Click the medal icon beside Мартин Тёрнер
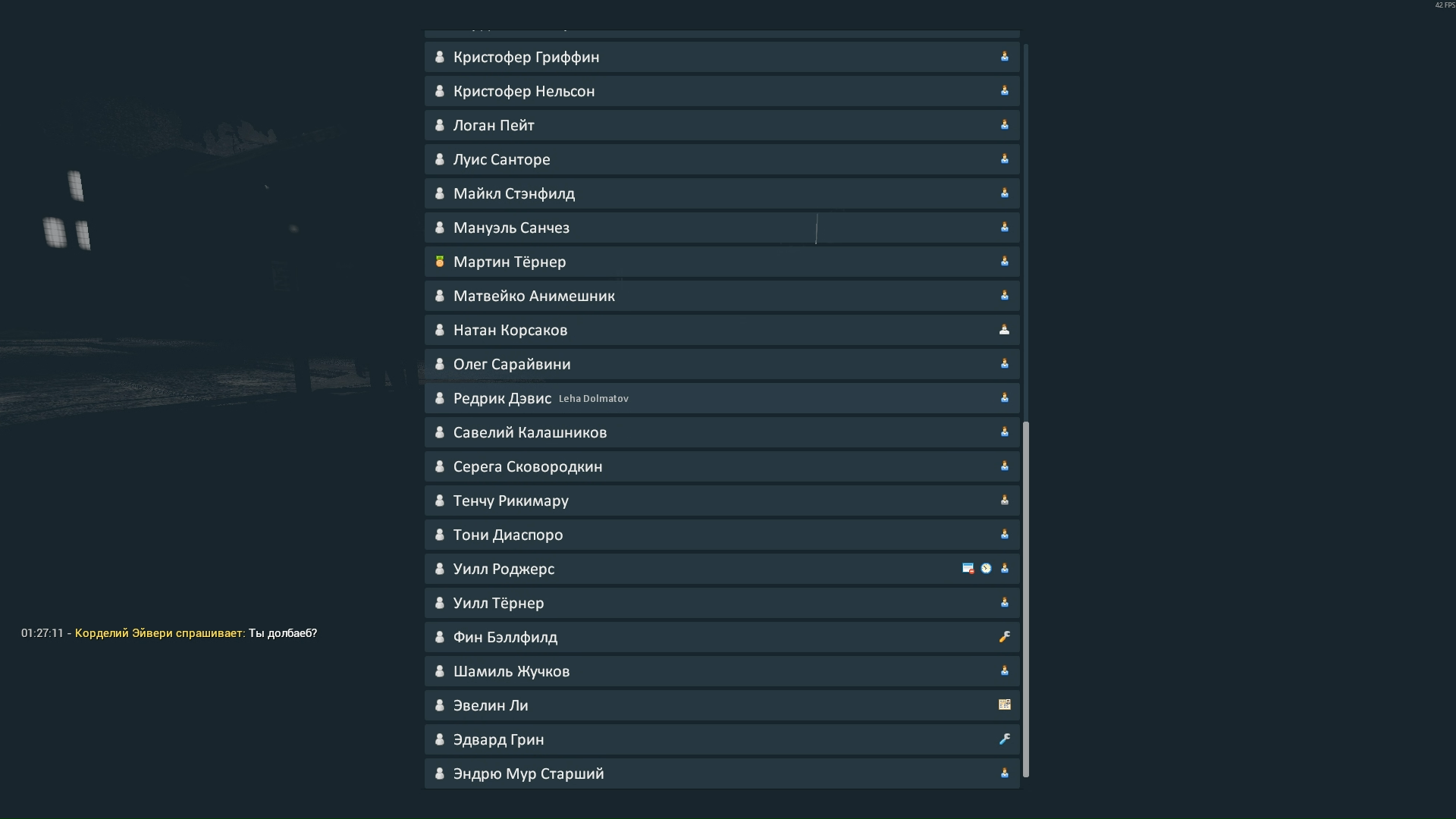 439,262
